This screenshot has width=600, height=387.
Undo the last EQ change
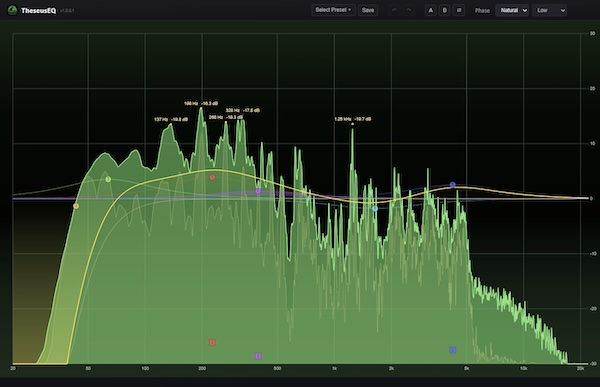point(394,10)
